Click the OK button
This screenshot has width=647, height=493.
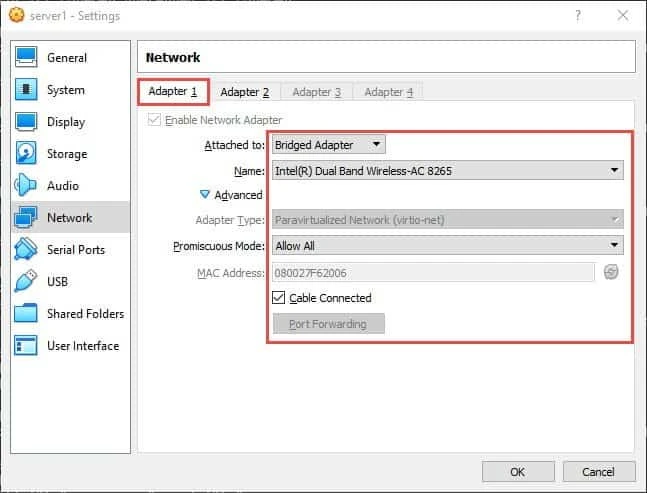tap(518, 472)
